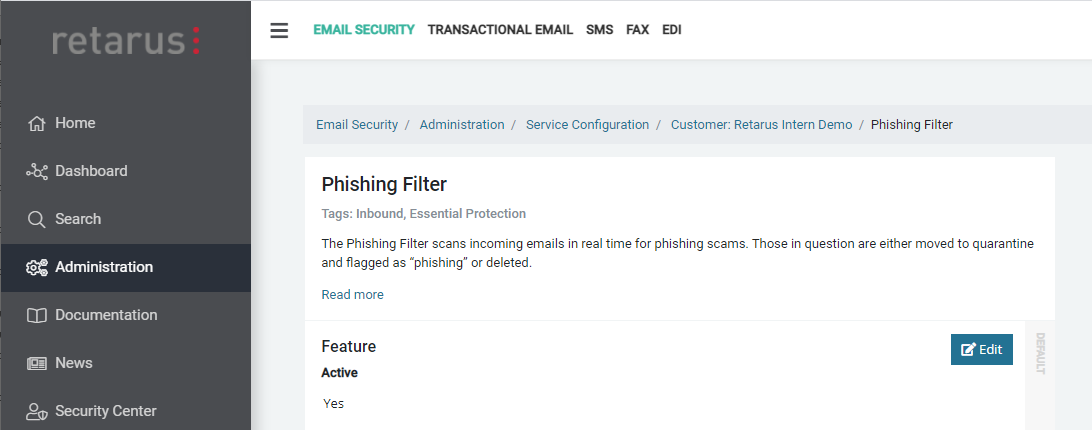Image resolution: width=1092 pixels, height=430 pixels.
Task: Open the Email Security tab
Action: point(363,30)
